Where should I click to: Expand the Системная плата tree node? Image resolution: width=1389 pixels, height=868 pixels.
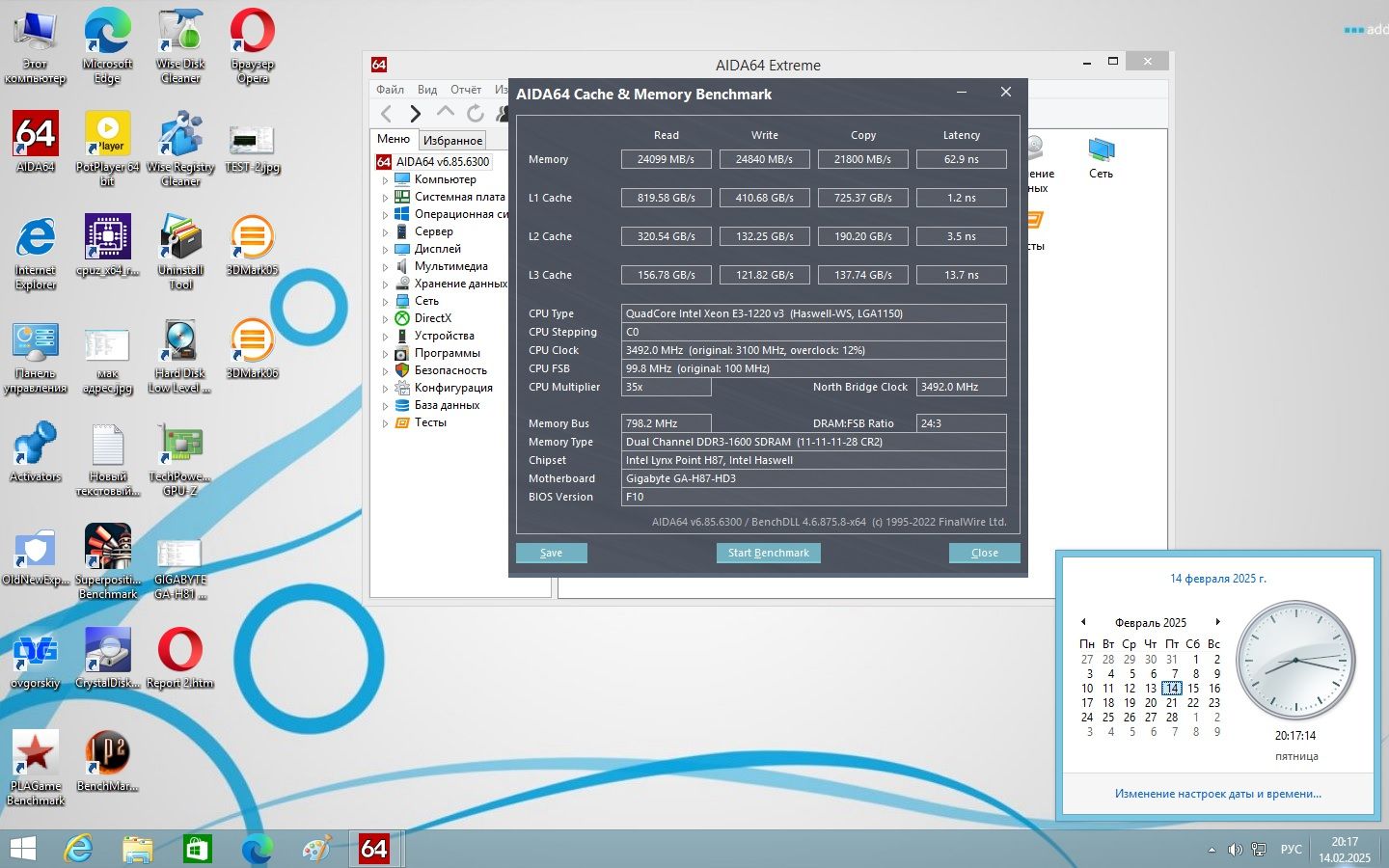[385, 197]
